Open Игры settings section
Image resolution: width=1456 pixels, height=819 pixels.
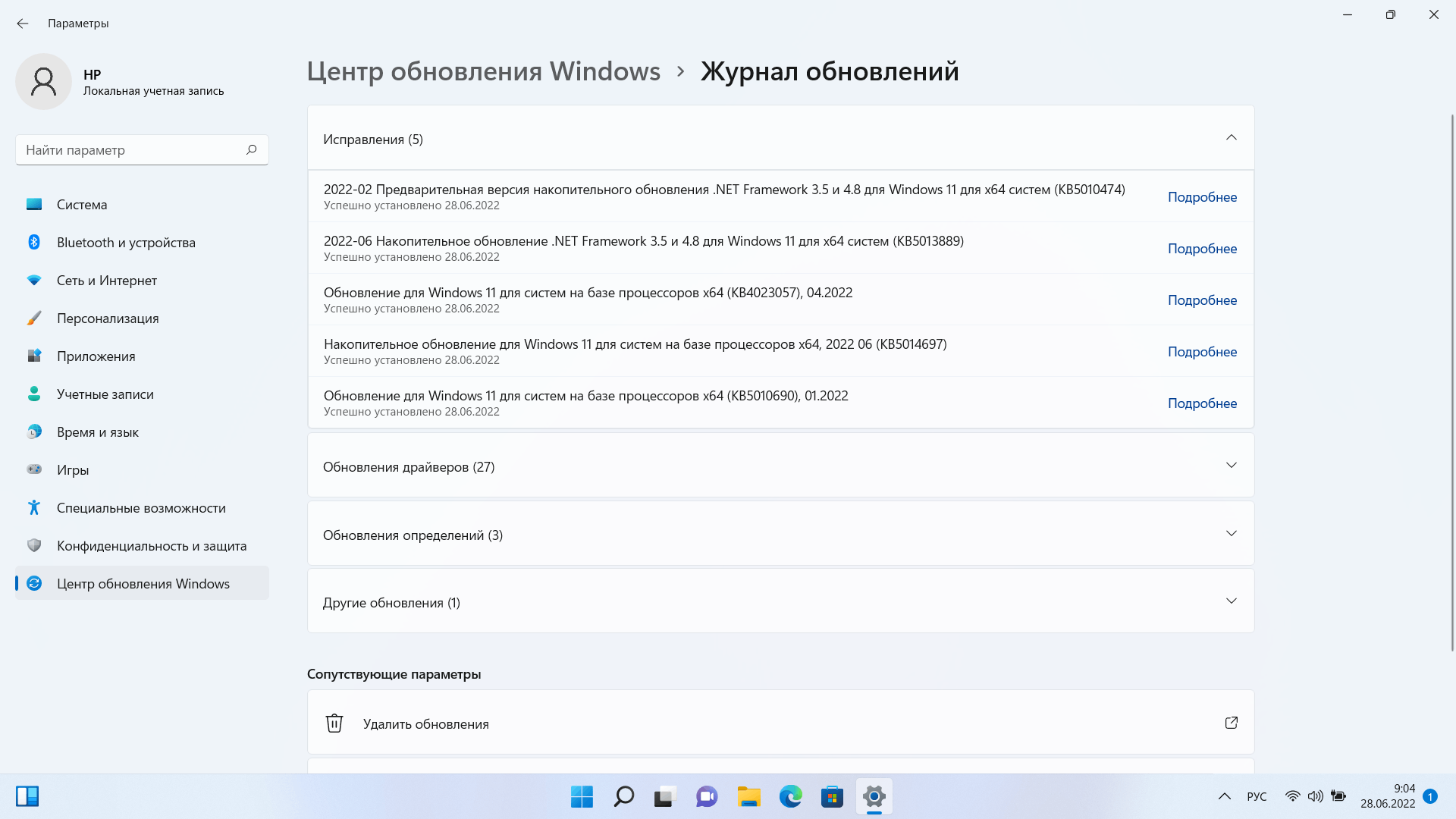(142, 470)
